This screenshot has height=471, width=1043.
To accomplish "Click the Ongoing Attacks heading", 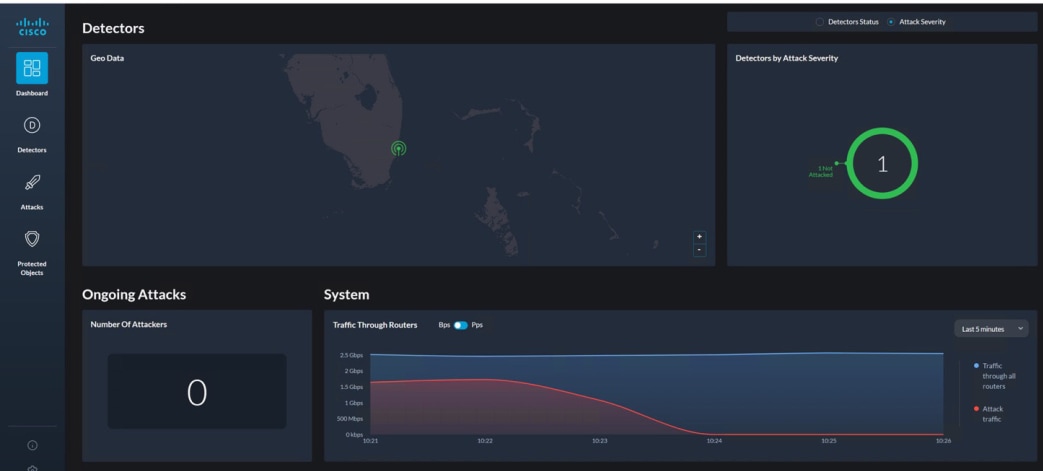I will (134, 294).
